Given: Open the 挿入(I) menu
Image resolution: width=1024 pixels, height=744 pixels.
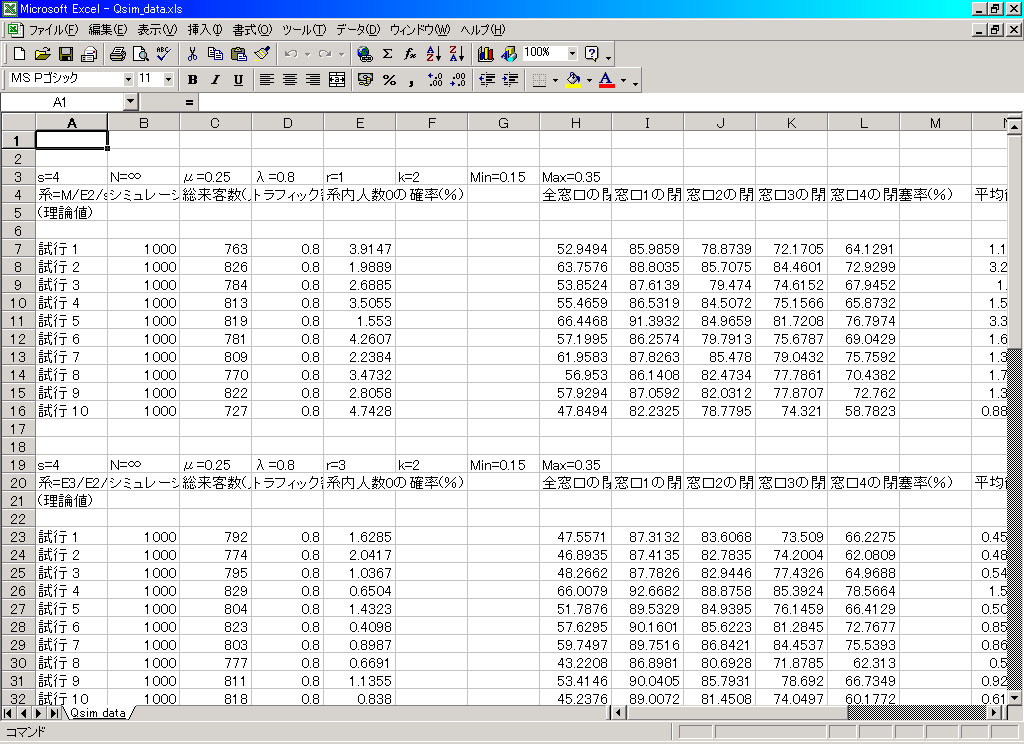Looking at the screenshot, I should pyautogui.click(x=206, y=30).
